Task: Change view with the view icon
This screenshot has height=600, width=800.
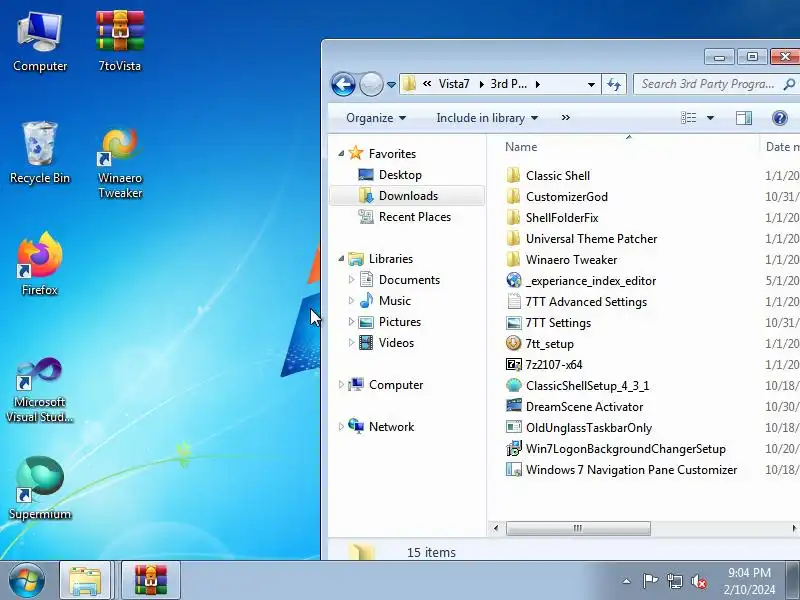Action: (689, 118)
